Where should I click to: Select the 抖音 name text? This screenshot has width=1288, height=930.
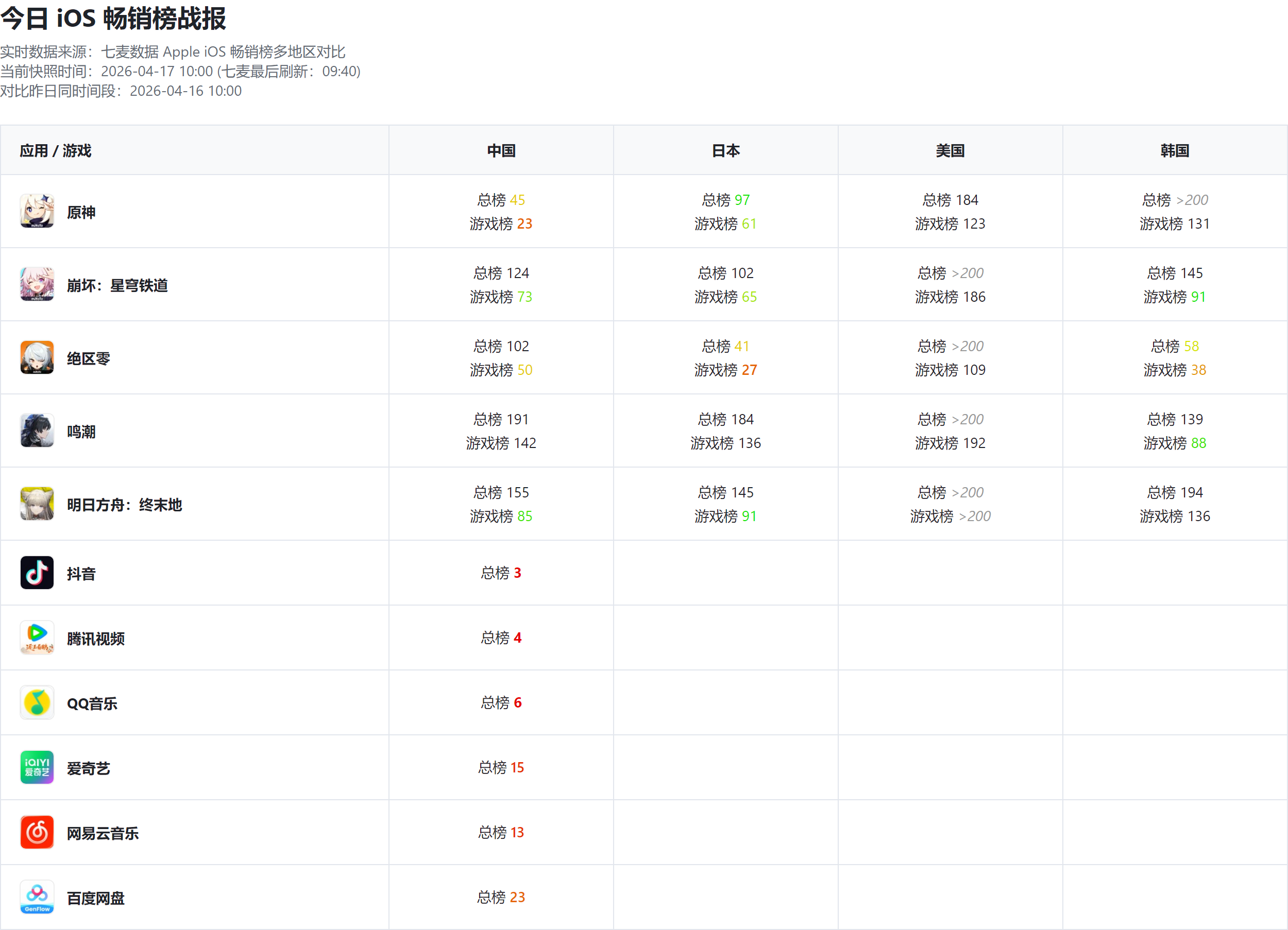[81, 574]
